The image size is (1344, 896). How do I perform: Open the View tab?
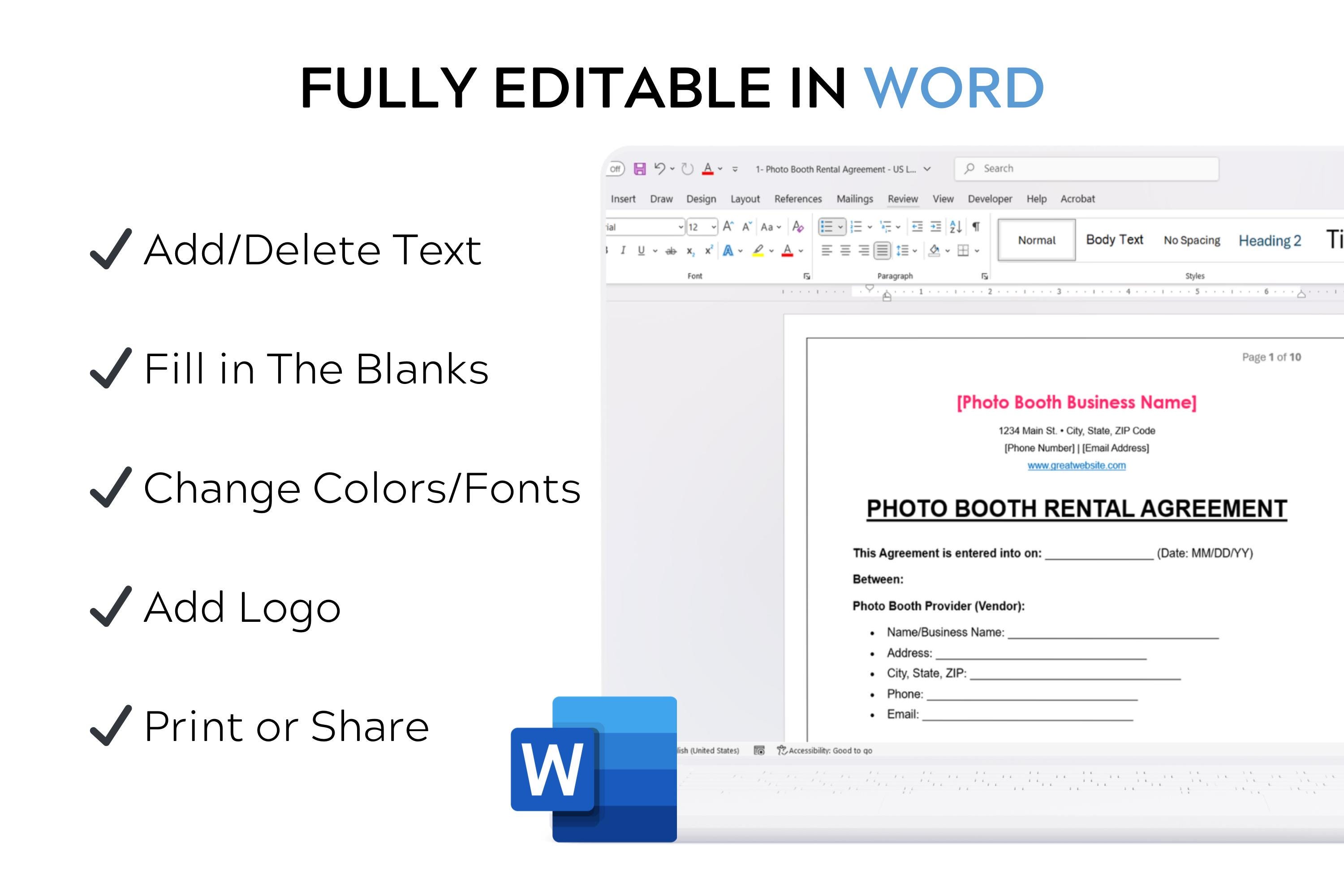[943, 199]
